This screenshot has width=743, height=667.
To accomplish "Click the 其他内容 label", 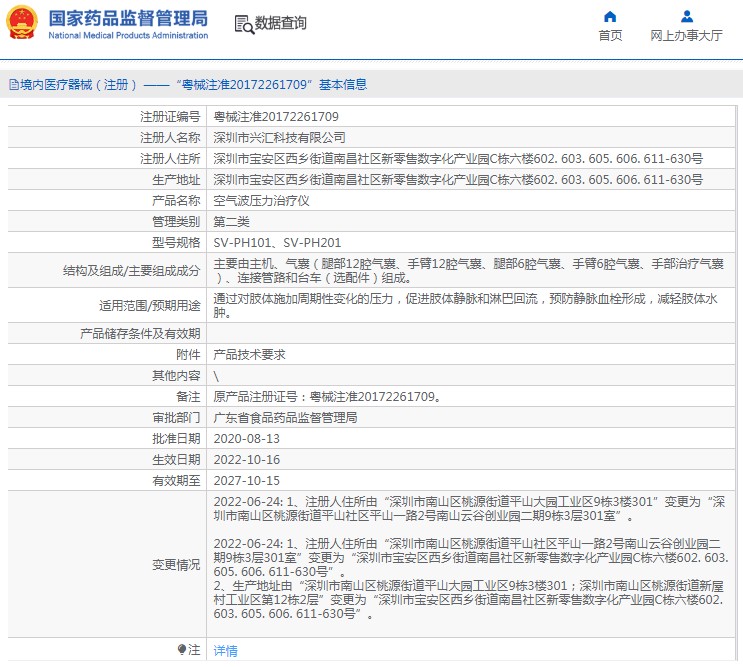I will click(176, 376).
